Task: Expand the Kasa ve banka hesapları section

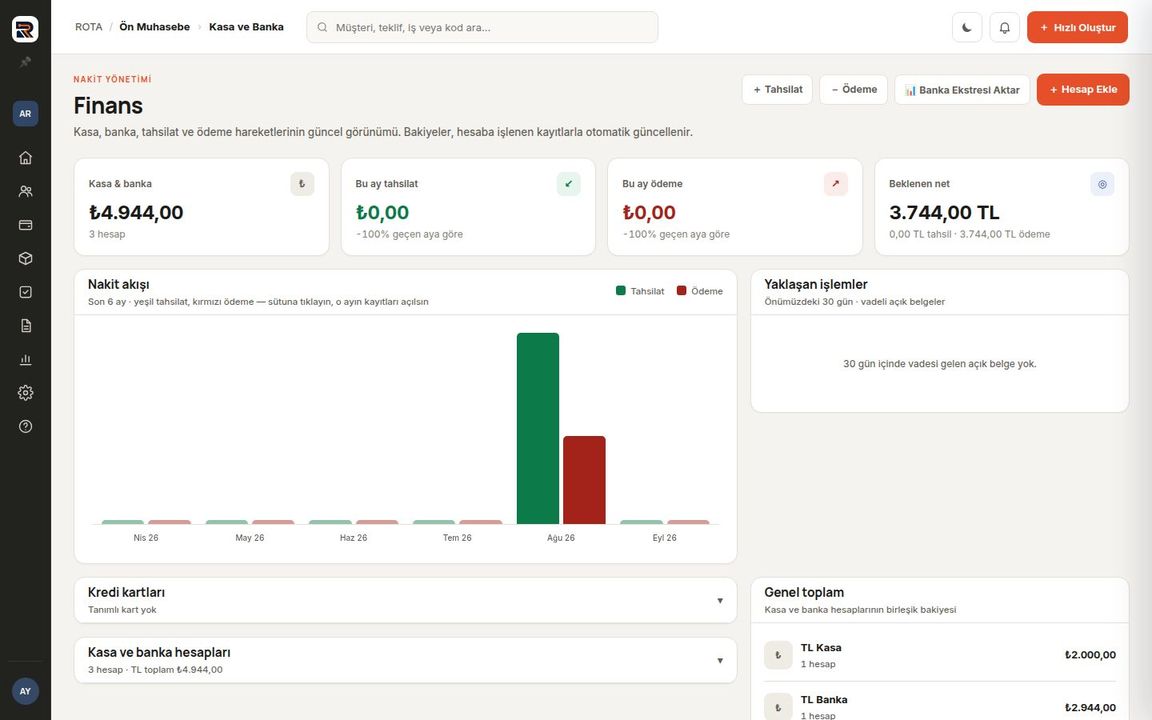Action: [x=406, y=660]
